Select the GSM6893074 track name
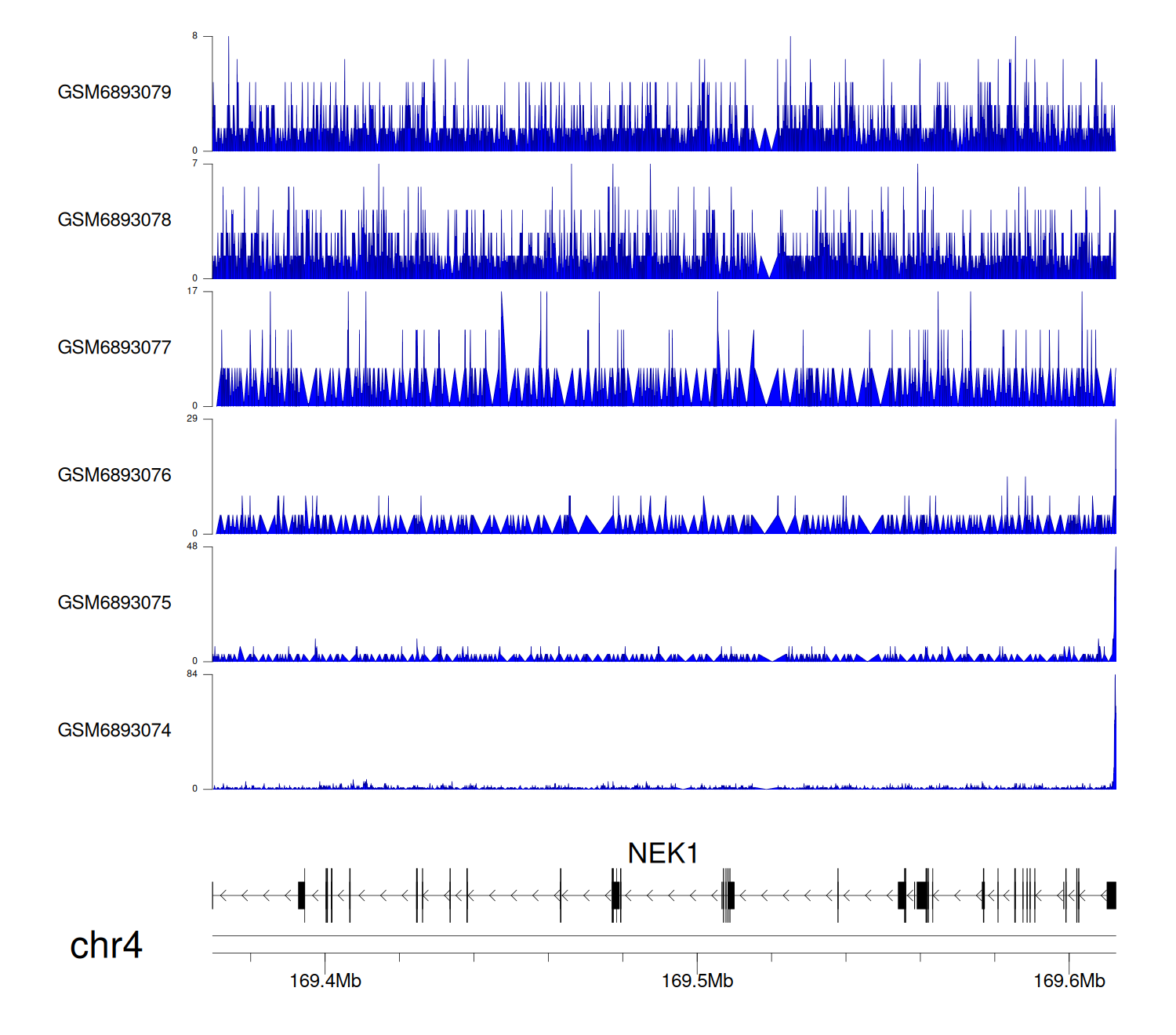The width and height of the screenshot is (1176, 1035). pos(114,731)
